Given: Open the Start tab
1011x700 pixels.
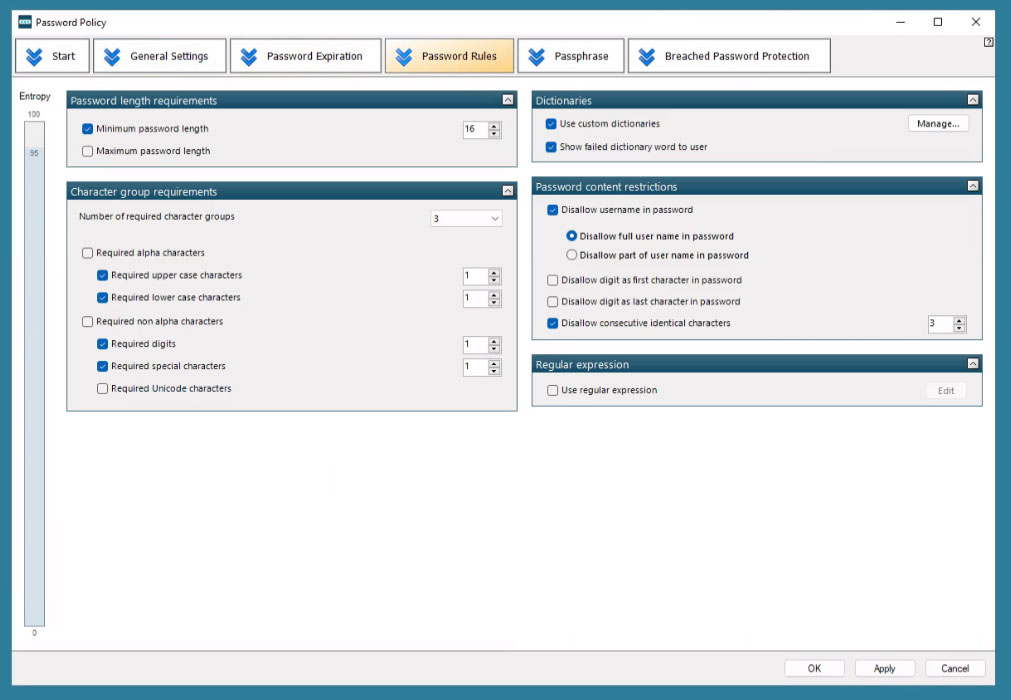Looking at the screenshot, I should point(54,56).
